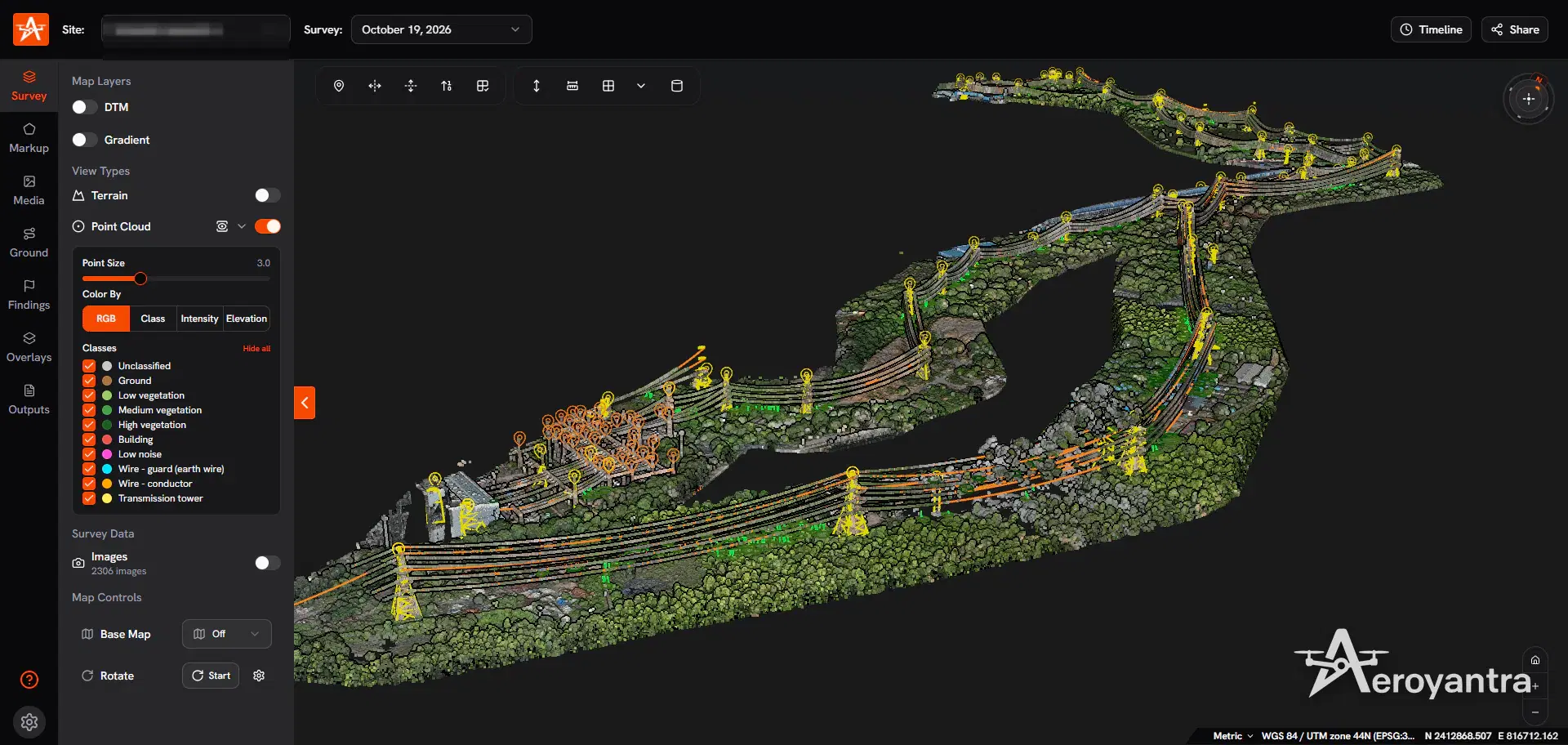Open the Markup sidebar panel
1568x745 pixels.
click(29, 138)
